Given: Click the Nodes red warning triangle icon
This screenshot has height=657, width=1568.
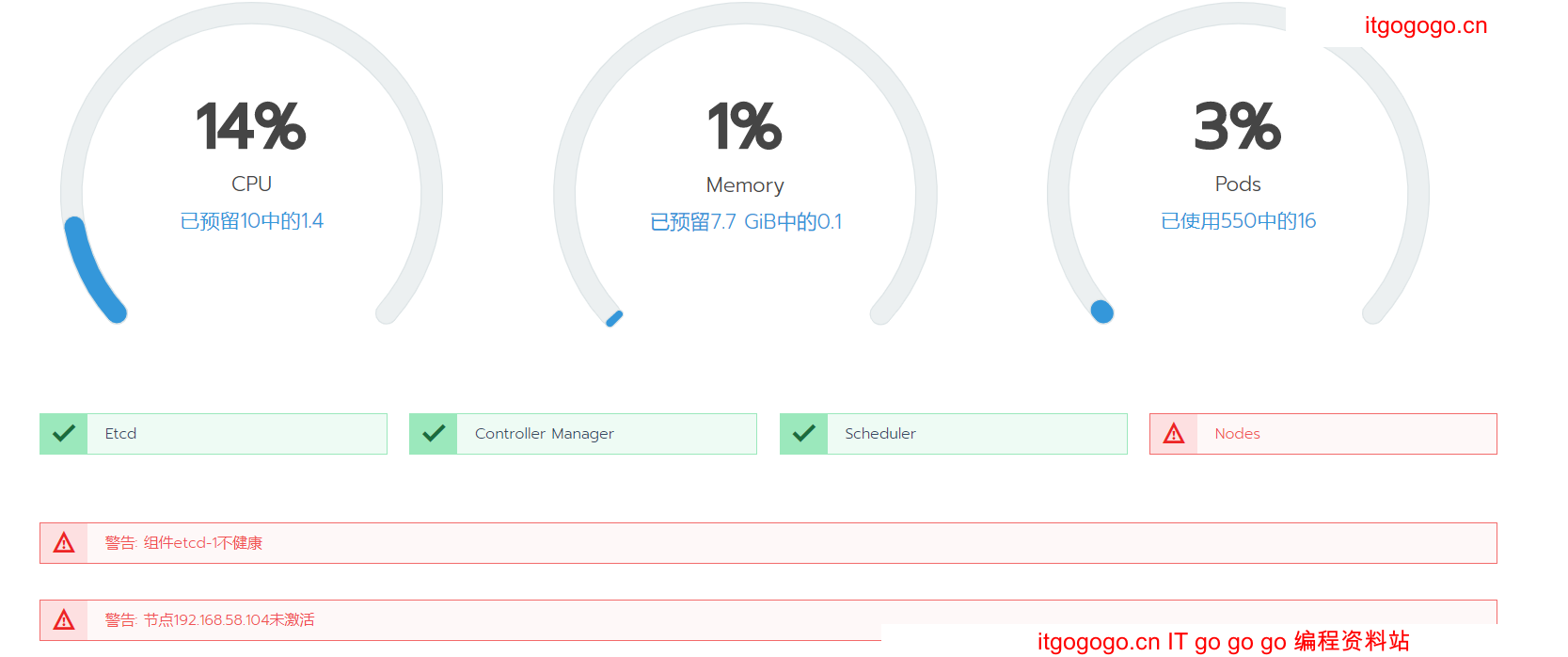Looking at the screenshot, I should click(1174, 434).
